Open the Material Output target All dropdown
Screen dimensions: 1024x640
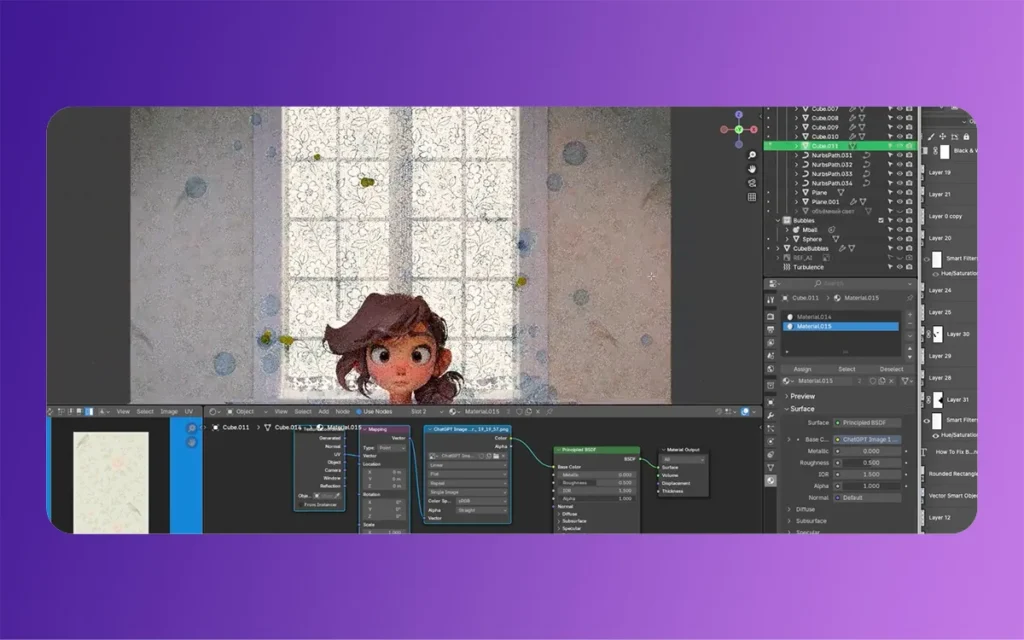click(683, 459)
